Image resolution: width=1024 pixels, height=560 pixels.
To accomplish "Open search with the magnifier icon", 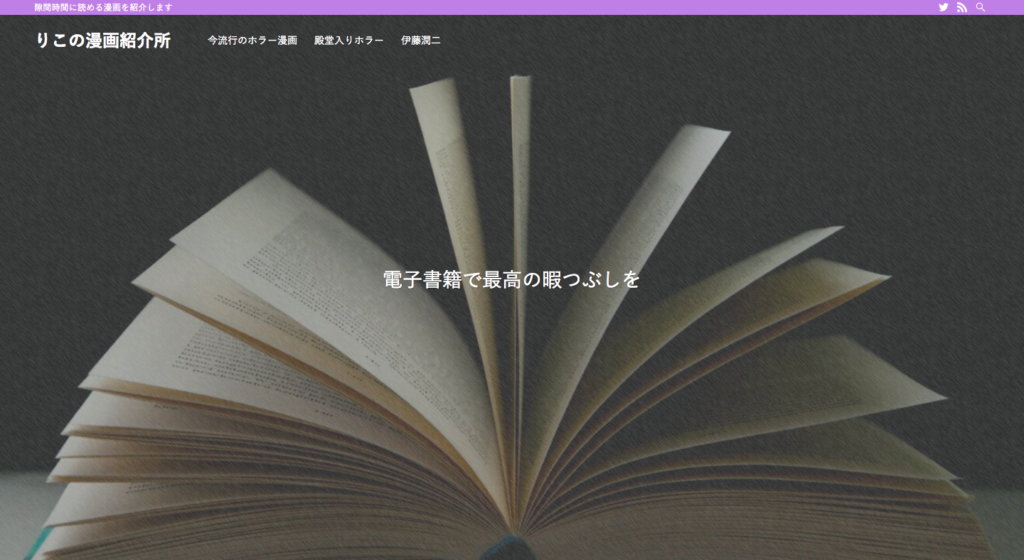I will (x=981, y=7).
